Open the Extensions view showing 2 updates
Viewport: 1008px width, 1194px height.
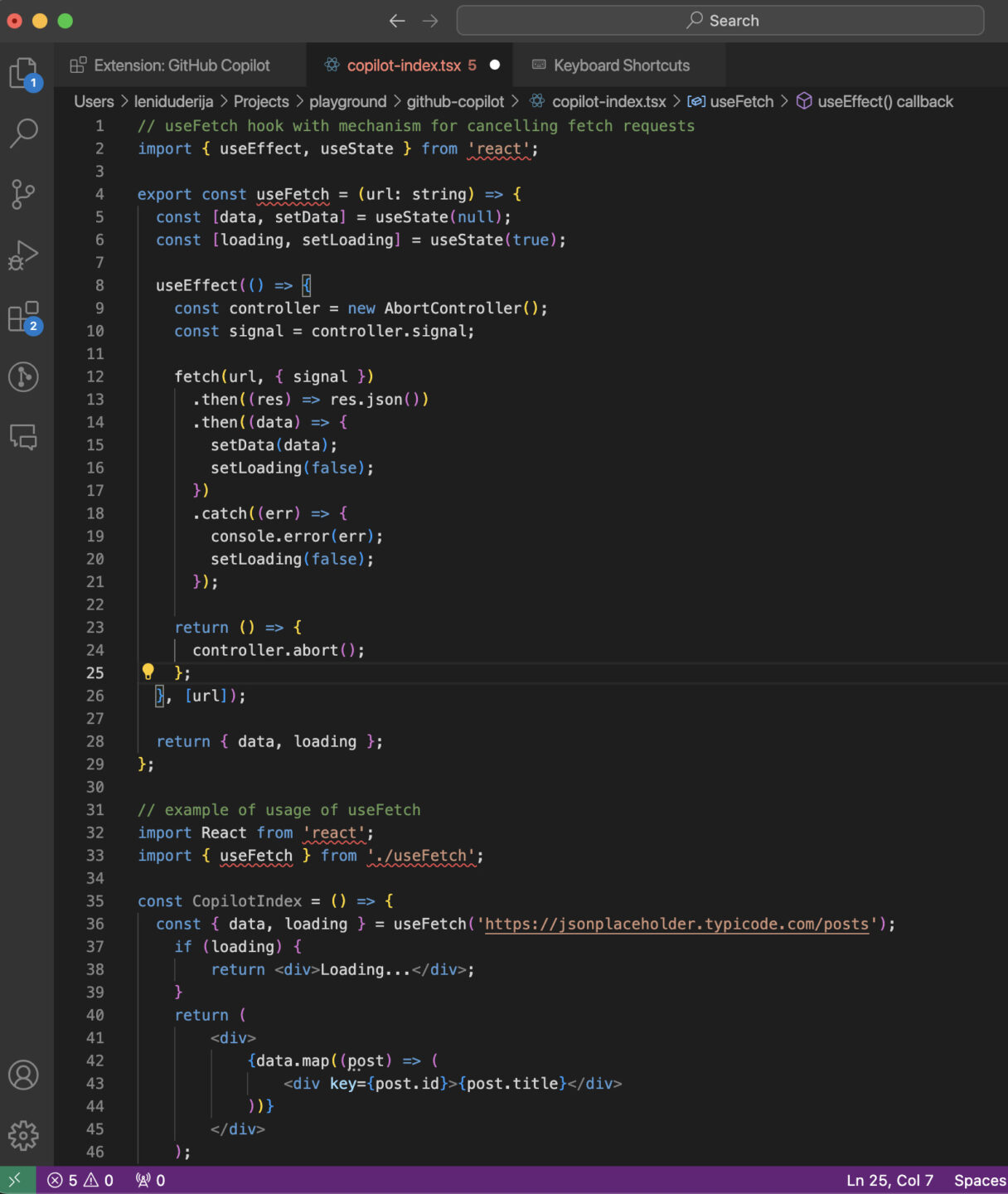24,316
